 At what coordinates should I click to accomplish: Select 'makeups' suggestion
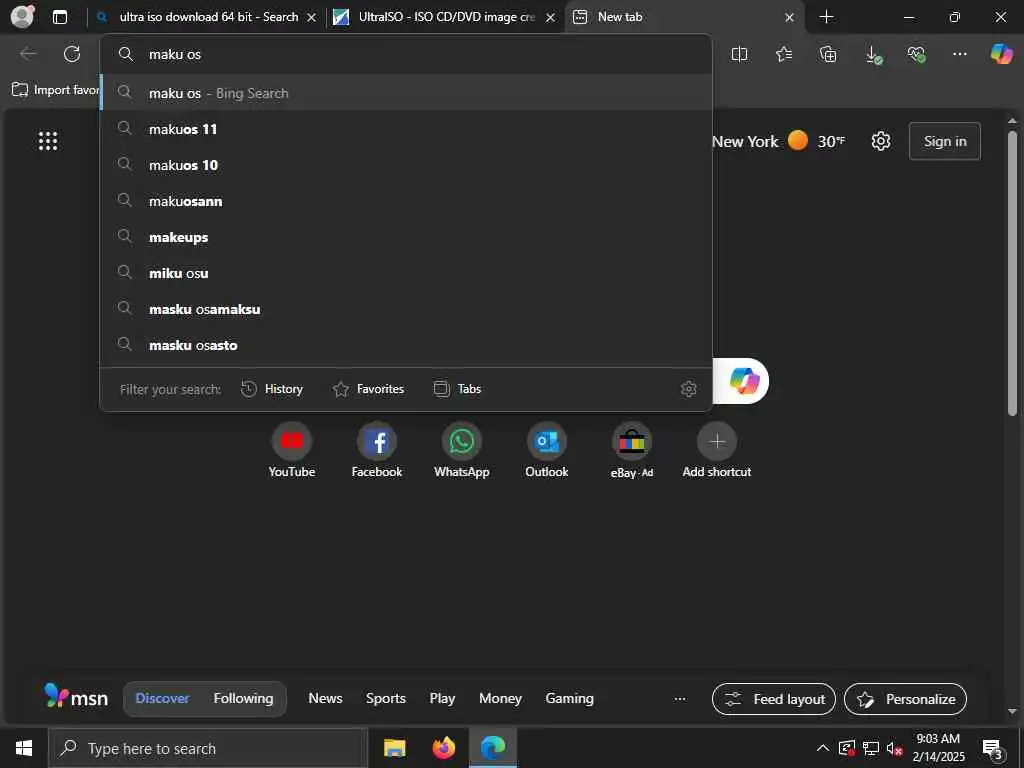tap(406, 236)
